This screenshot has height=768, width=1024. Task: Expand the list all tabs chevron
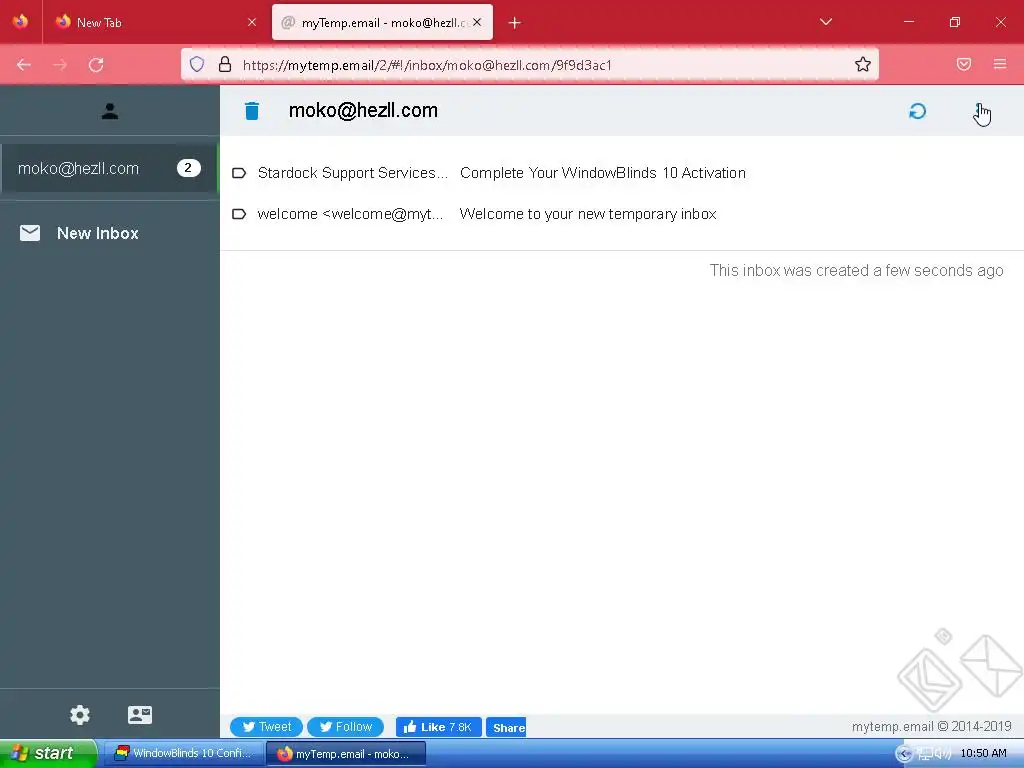click(x=825, y=22)
